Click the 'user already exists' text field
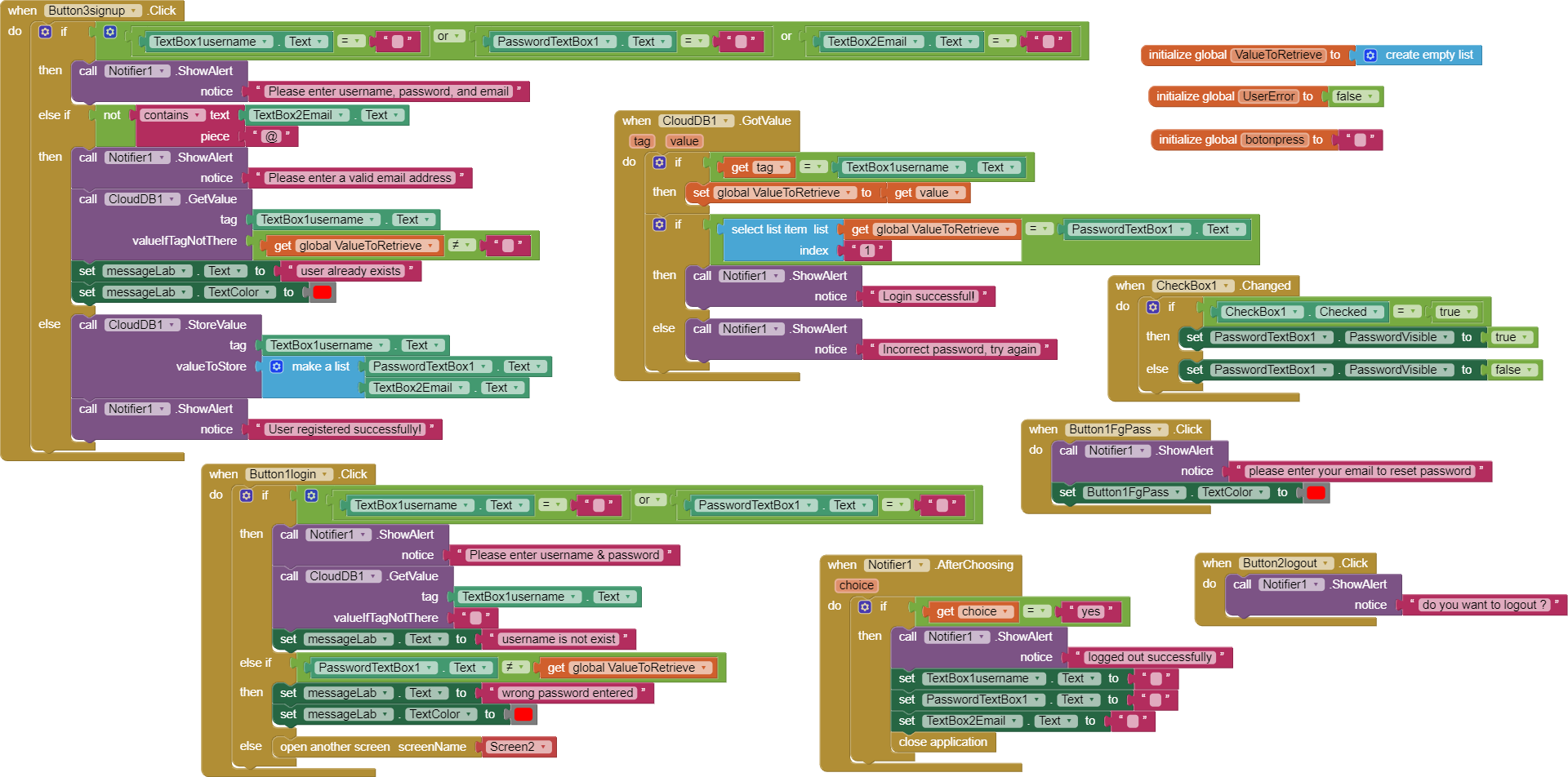The height and width of the screenshot is (777, 1568). (x=350, y=271)
